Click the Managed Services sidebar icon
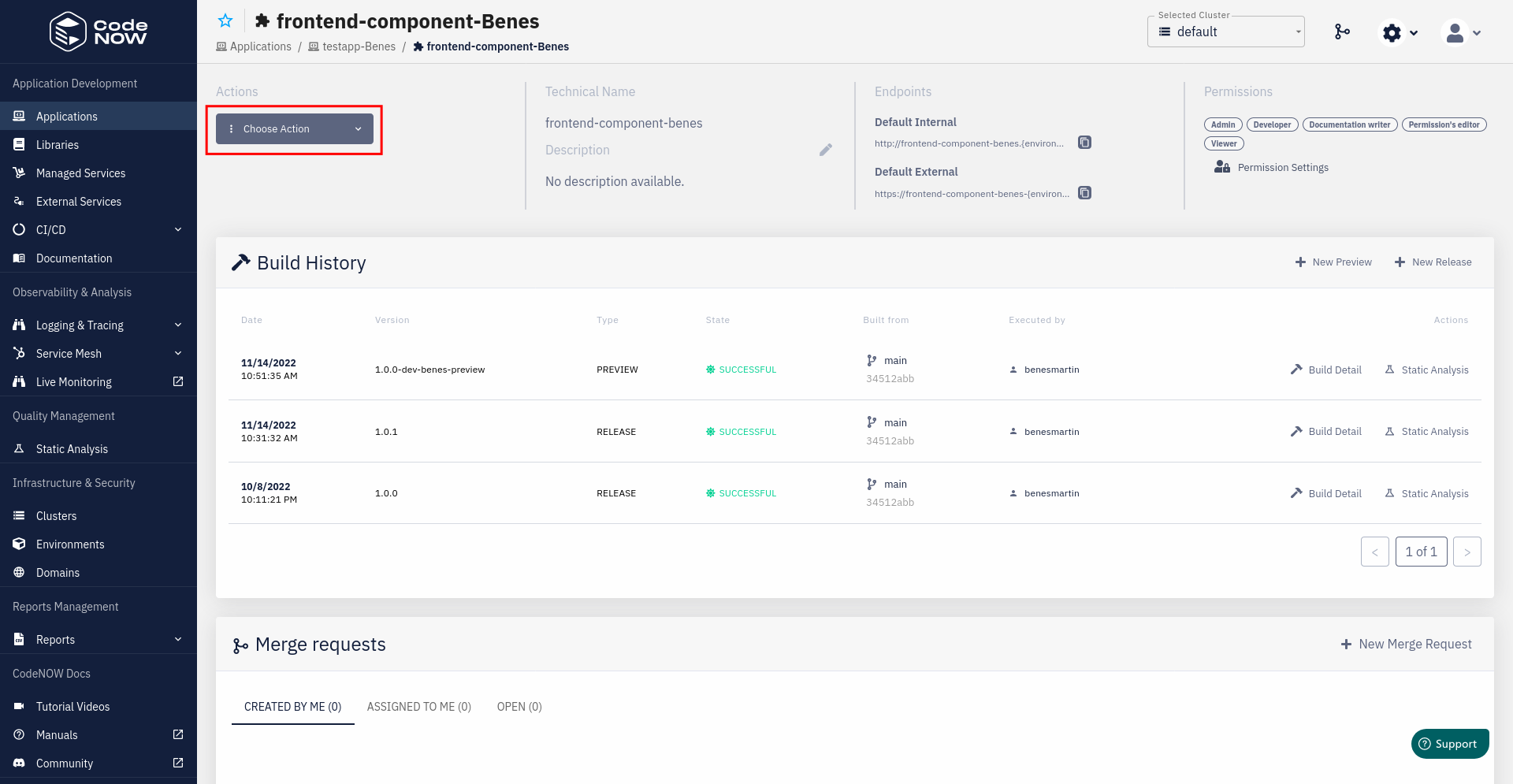1513x784 pixels. (19, 173)
